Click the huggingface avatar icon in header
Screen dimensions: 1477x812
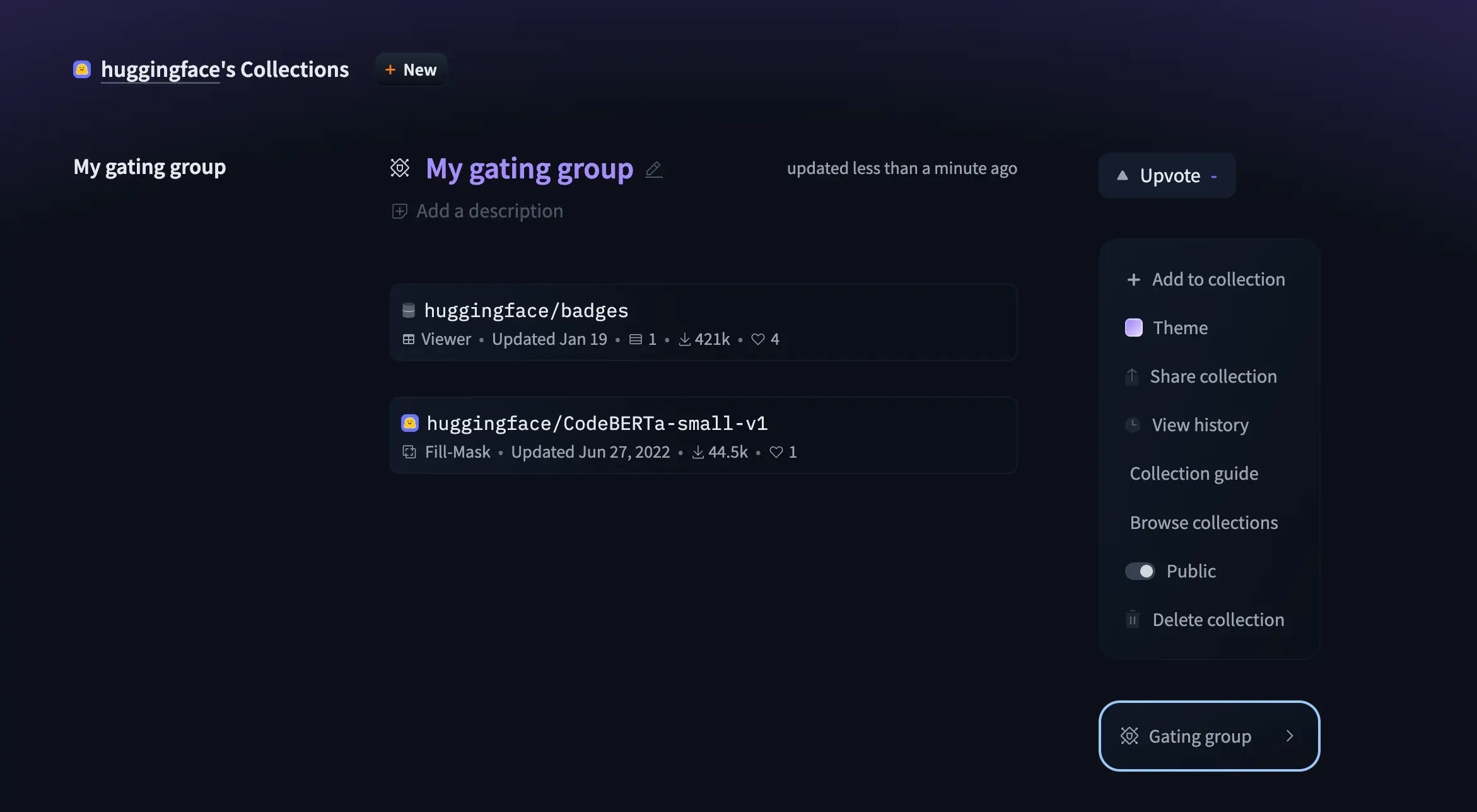(x=82, y=69)
